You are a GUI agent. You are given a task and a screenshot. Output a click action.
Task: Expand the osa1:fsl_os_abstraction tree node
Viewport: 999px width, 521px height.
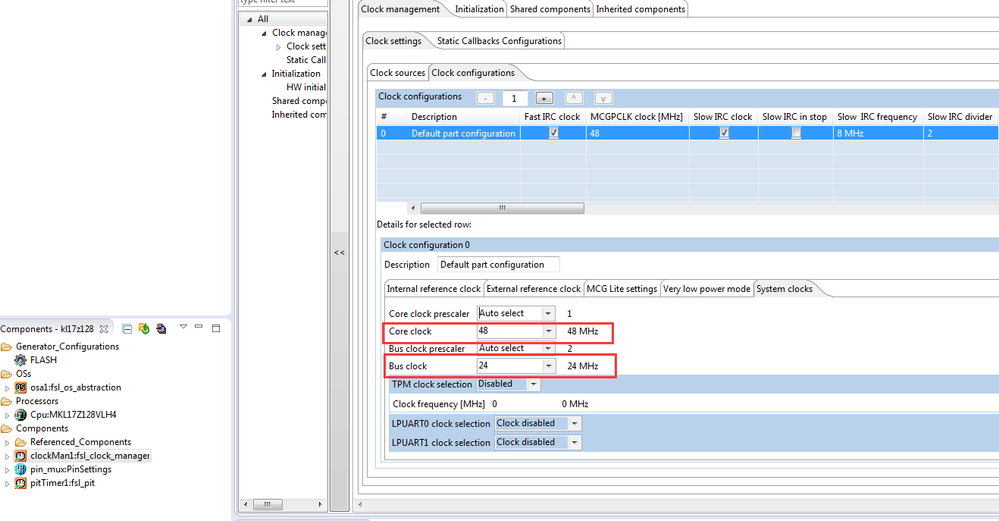(7, 388)
